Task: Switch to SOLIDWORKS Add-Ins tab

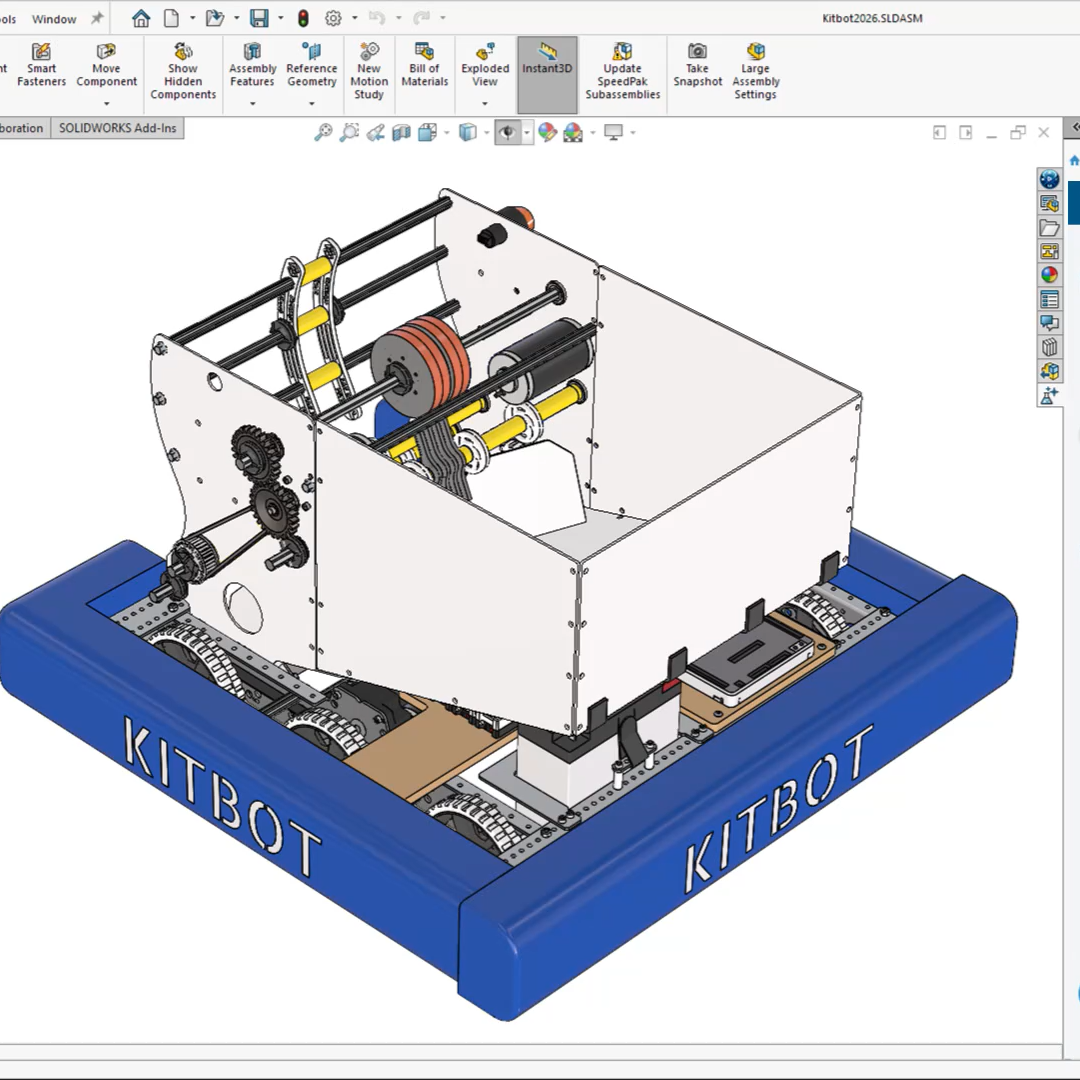Action: [117, 128]
